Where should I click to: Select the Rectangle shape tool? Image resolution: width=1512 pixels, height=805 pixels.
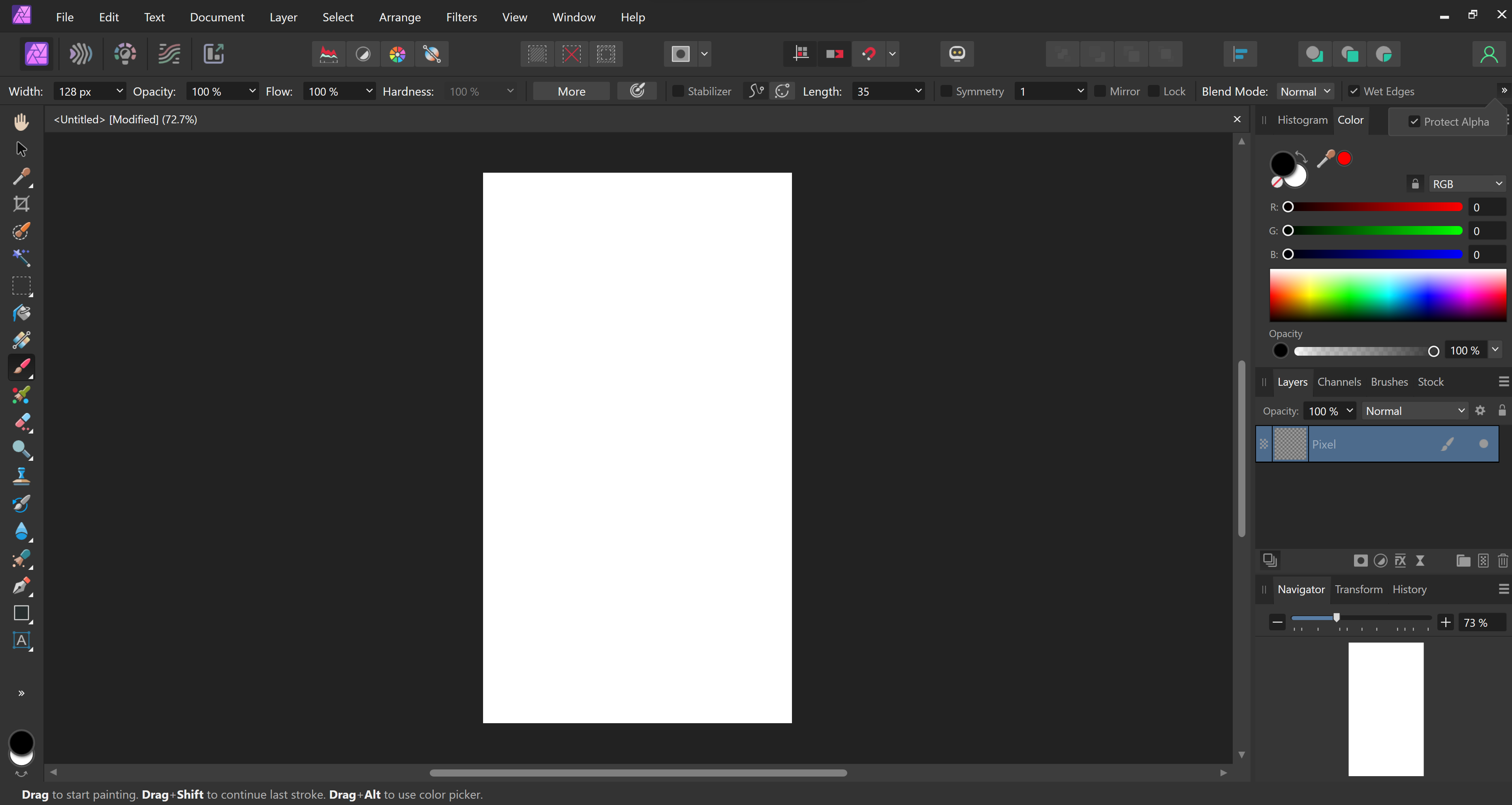tap(22, 613)
